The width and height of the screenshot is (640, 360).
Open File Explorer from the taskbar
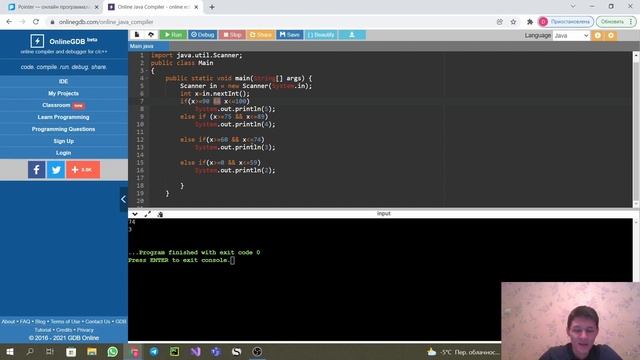[x=92, y=351]
